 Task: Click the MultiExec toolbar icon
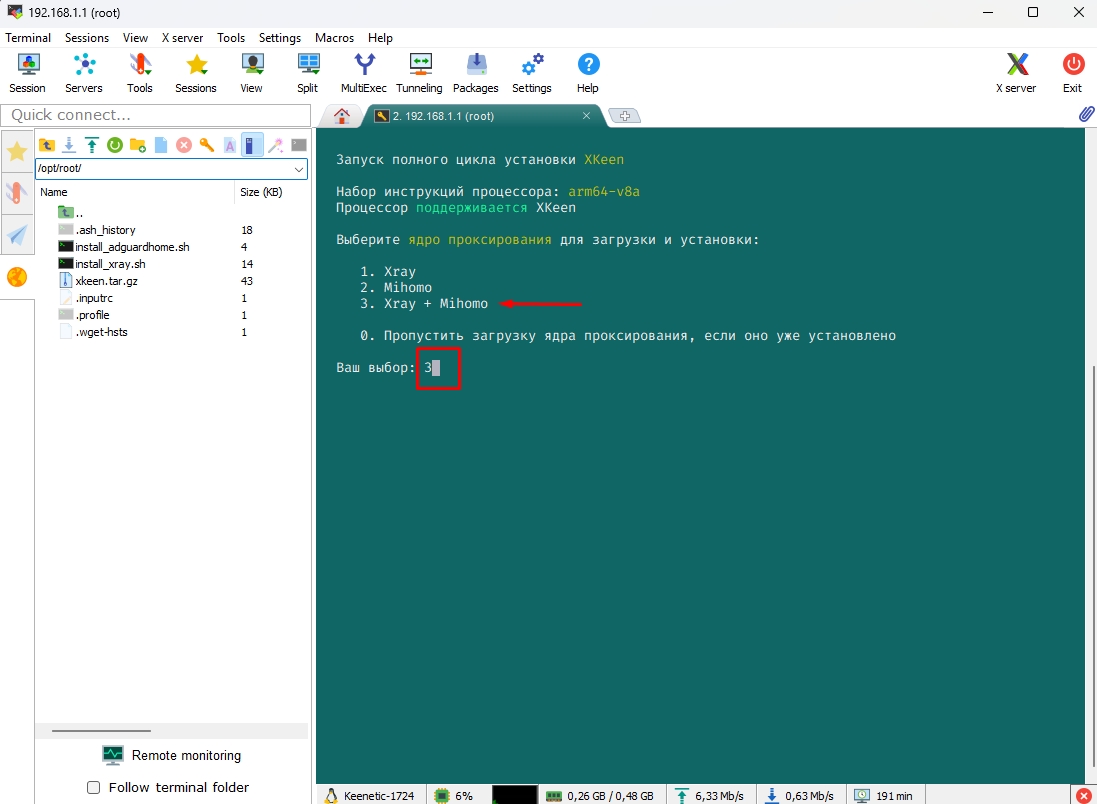[x=364, y=73]
